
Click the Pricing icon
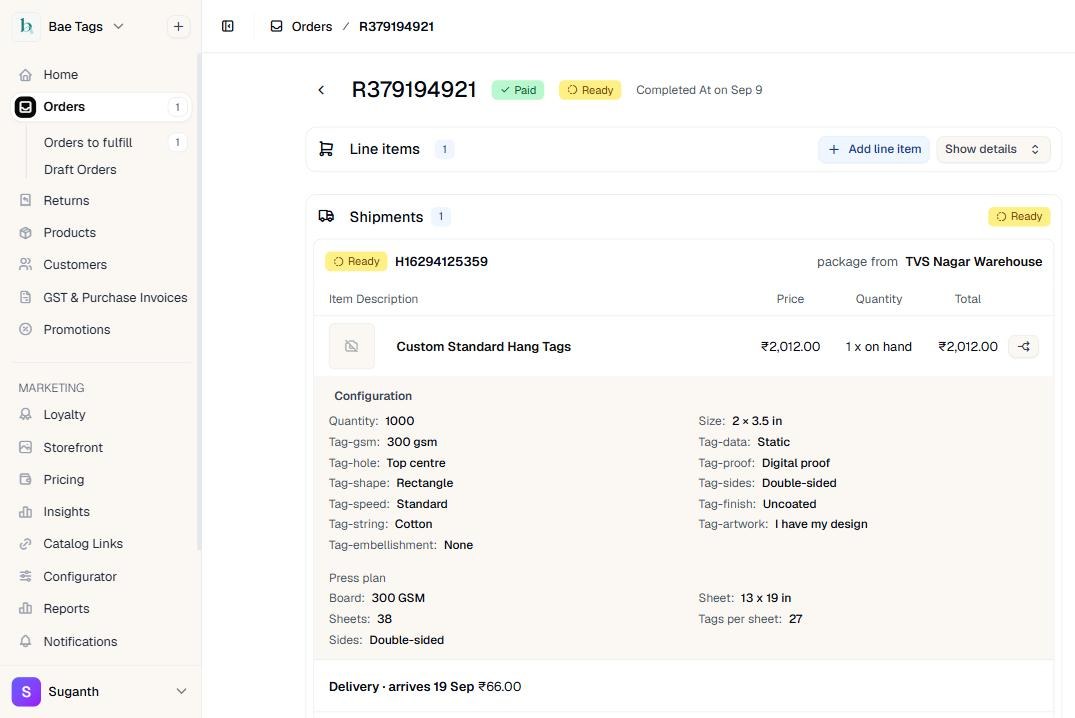click(25, 479)
